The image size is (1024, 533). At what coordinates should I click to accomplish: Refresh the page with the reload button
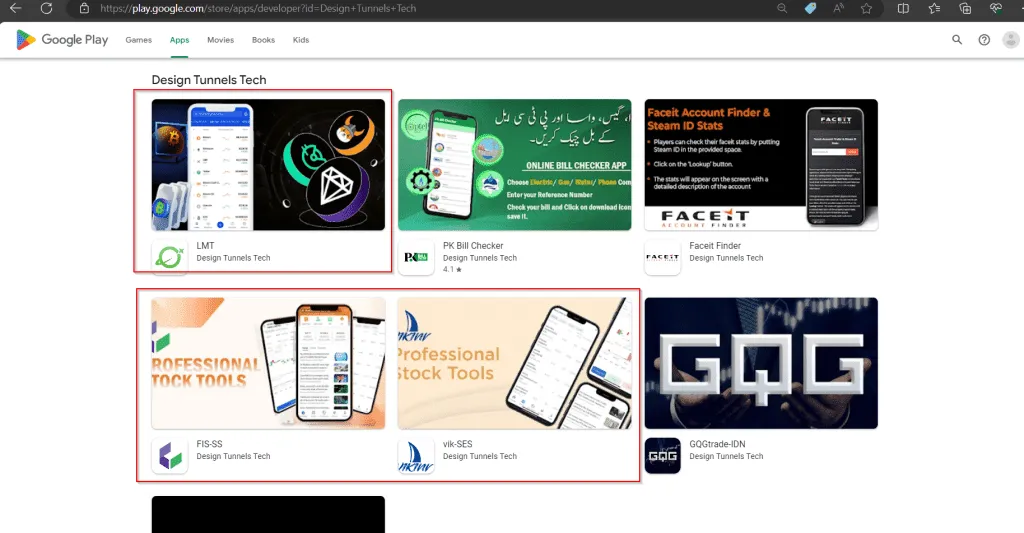46,8
